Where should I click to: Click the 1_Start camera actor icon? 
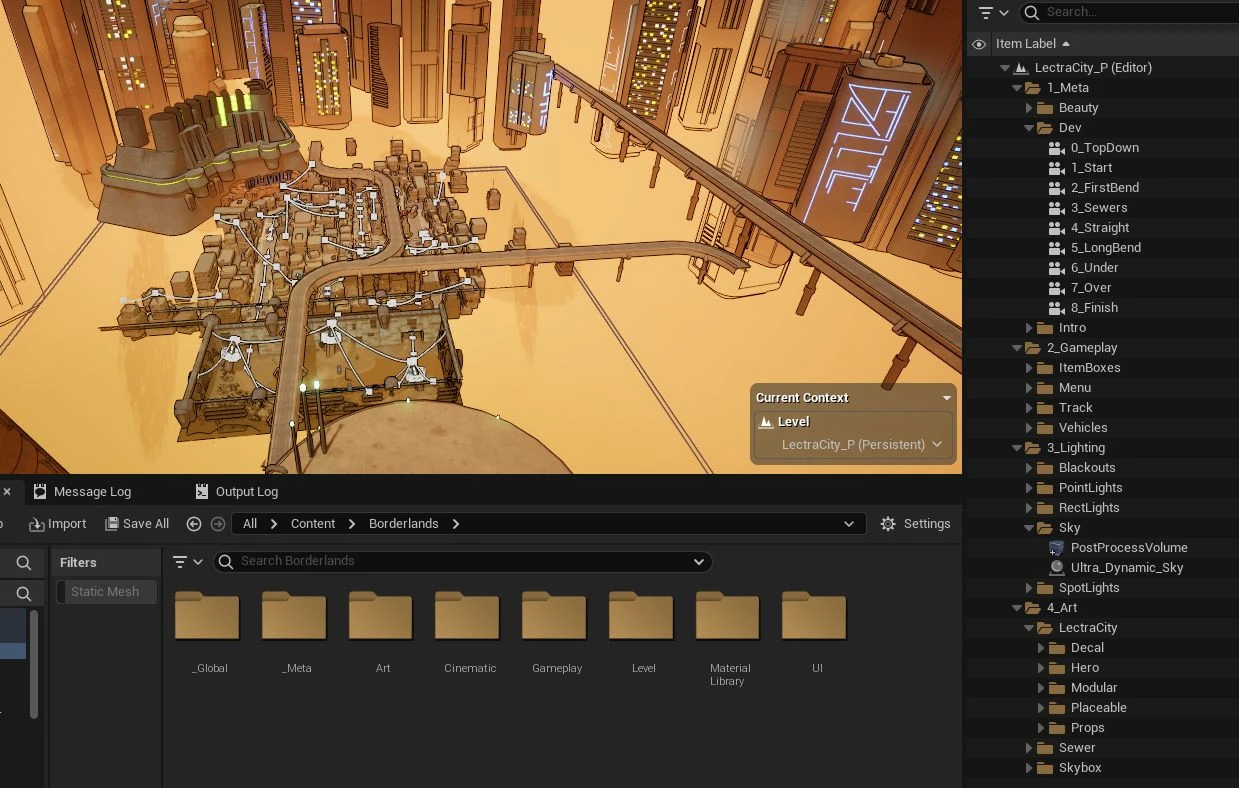1056,168
